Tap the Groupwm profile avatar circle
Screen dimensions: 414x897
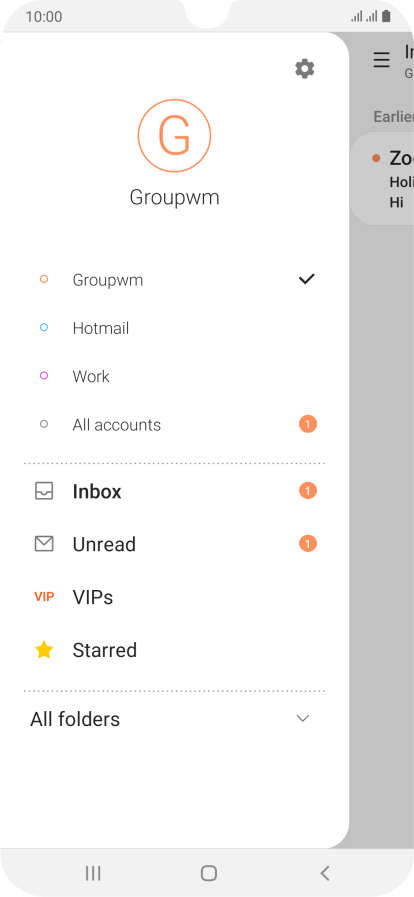tap(174, 136)
